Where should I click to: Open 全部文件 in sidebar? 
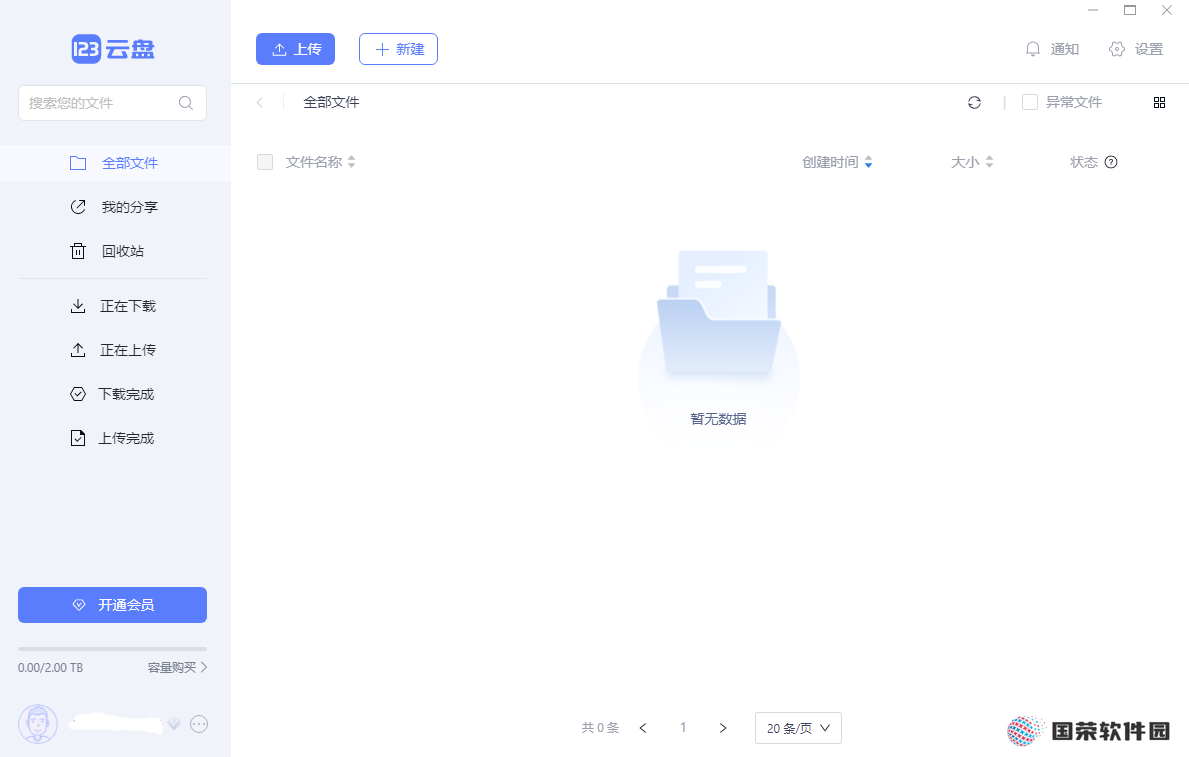[x=115, y=163]
